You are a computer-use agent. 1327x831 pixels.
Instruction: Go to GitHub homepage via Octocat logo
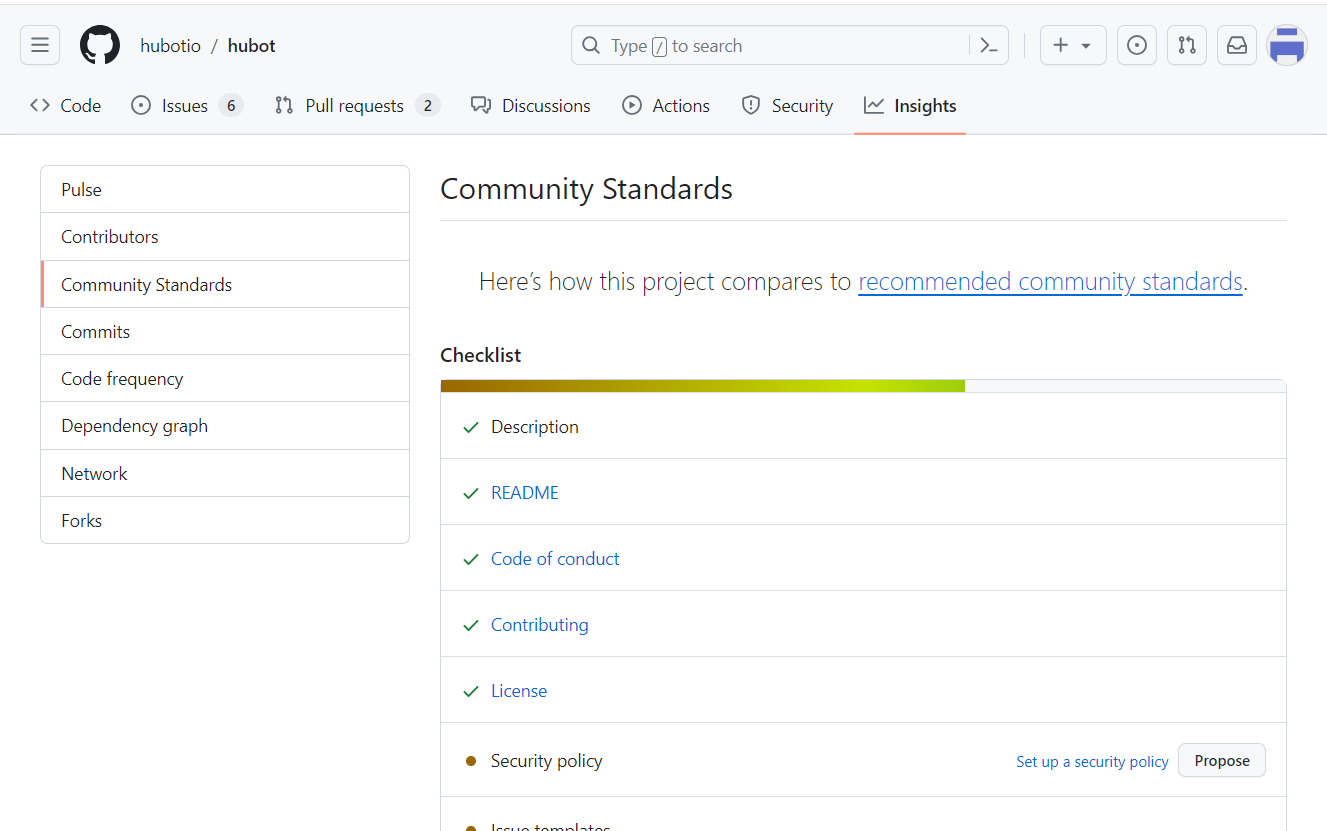(100, 45)
